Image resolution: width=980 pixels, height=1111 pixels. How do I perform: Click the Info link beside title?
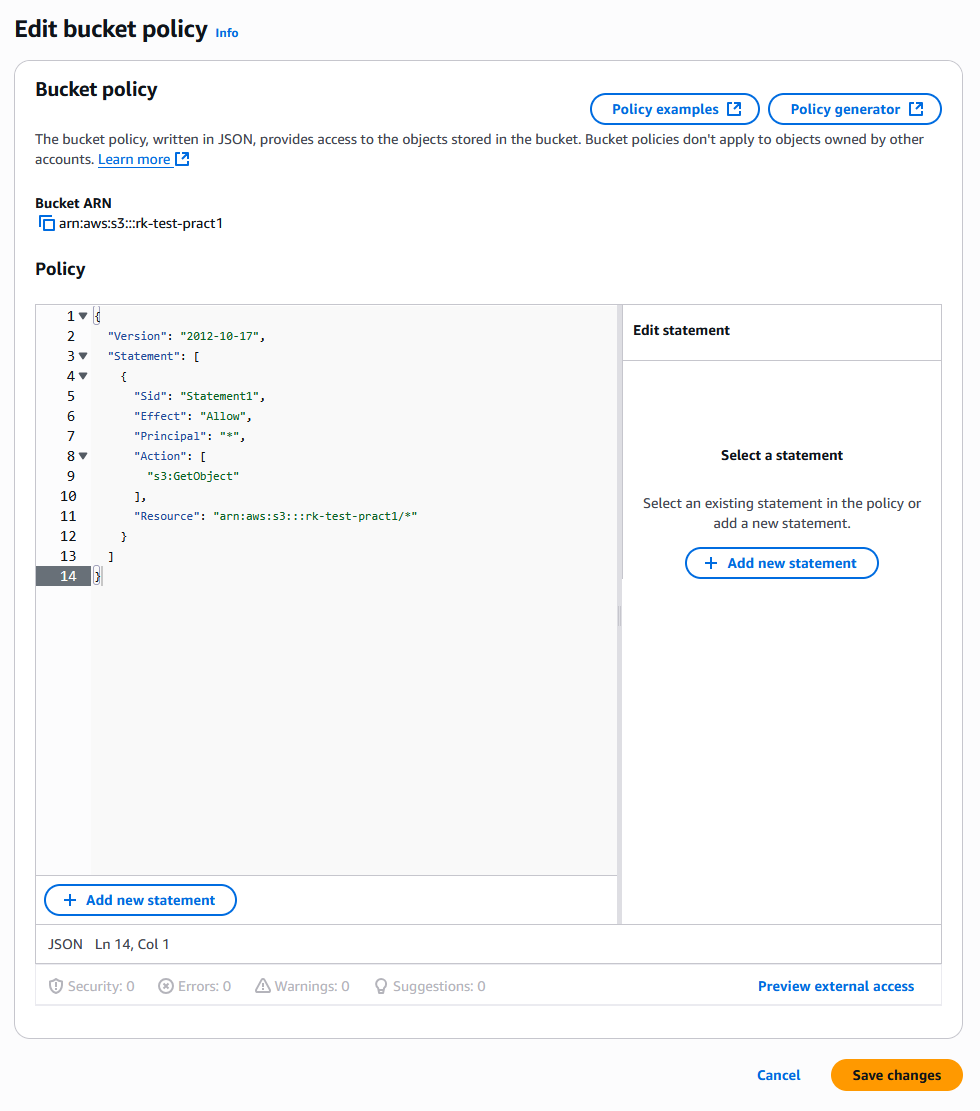point(227,33)
